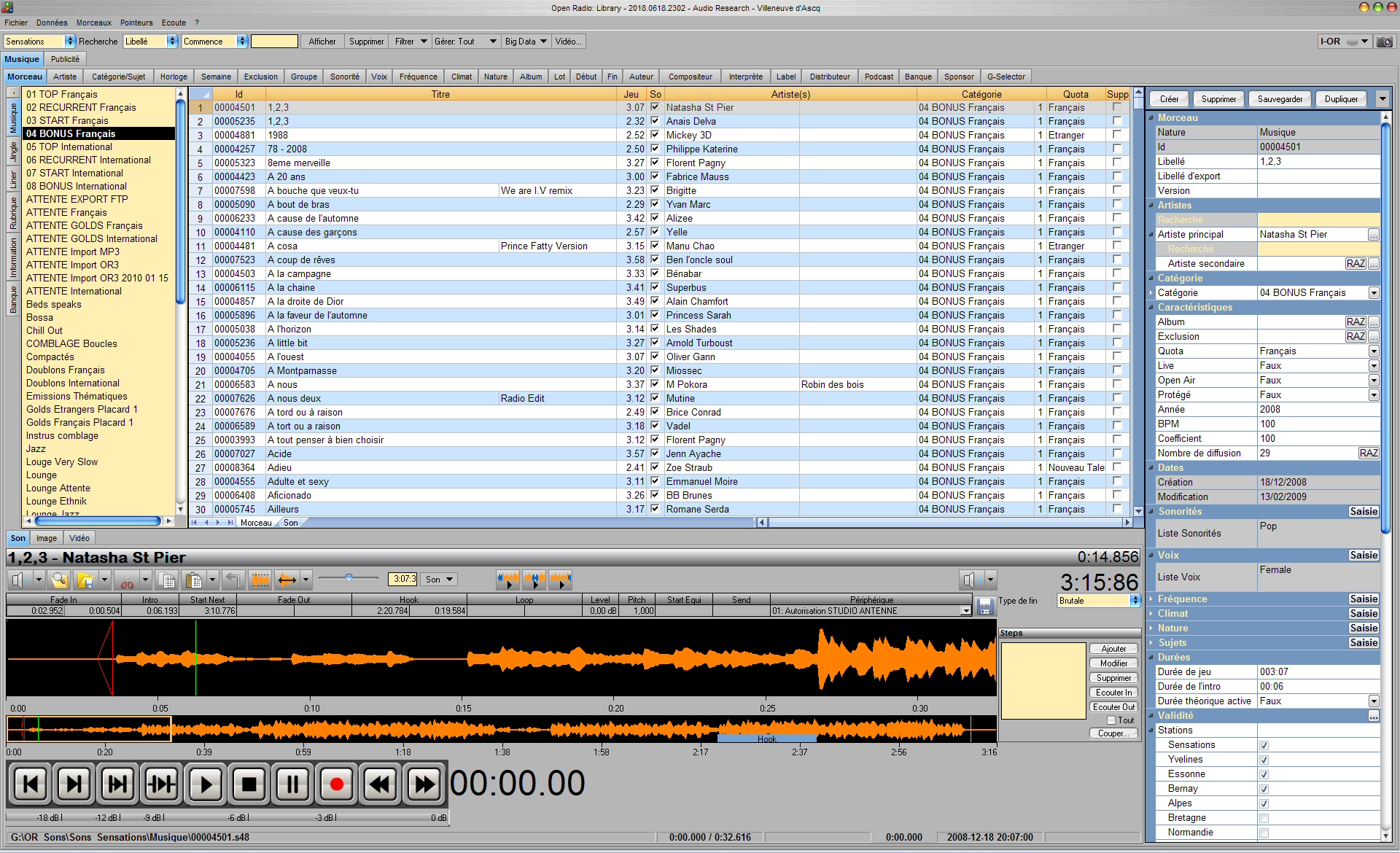Click the floppy save icon near Périphérique
This screenshot has height=853, width=1400.
coord(986,605)
